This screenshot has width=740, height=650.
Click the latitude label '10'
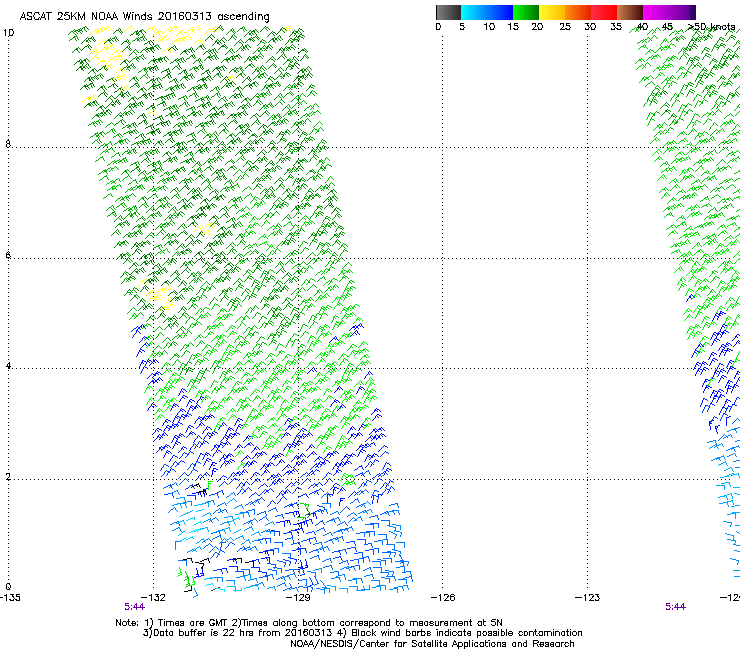8,33
